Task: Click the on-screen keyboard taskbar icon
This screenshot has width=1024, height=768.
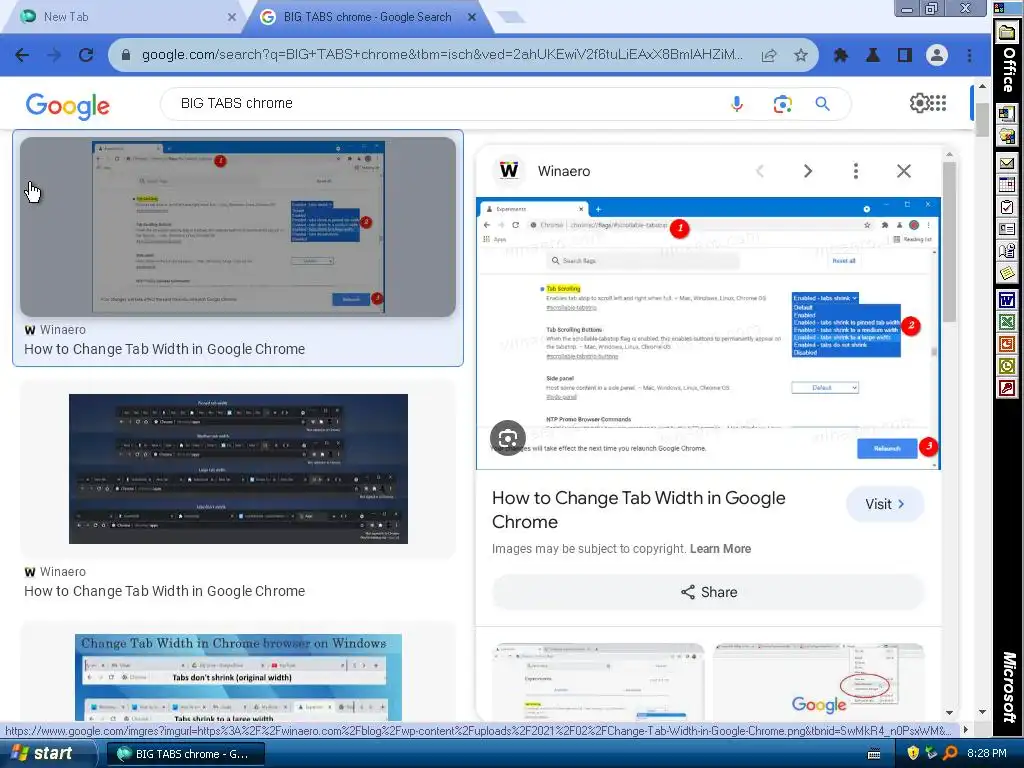Action: click(874, 754)
